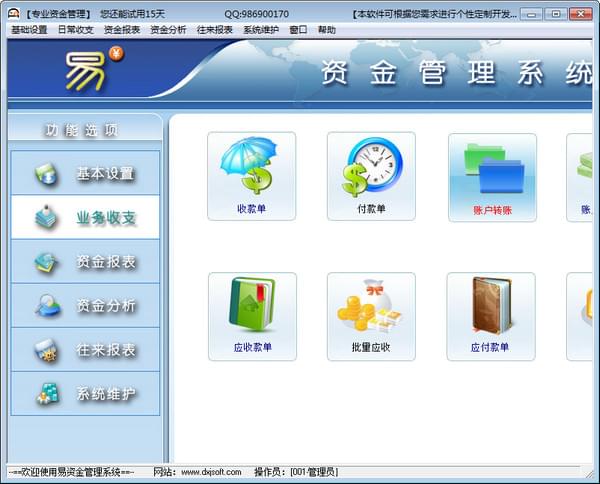This screenshot has width=600, height=484.
Task: Select 系统维护 in the sidebar
Action: pyautogui.click(x=85, y=393)
